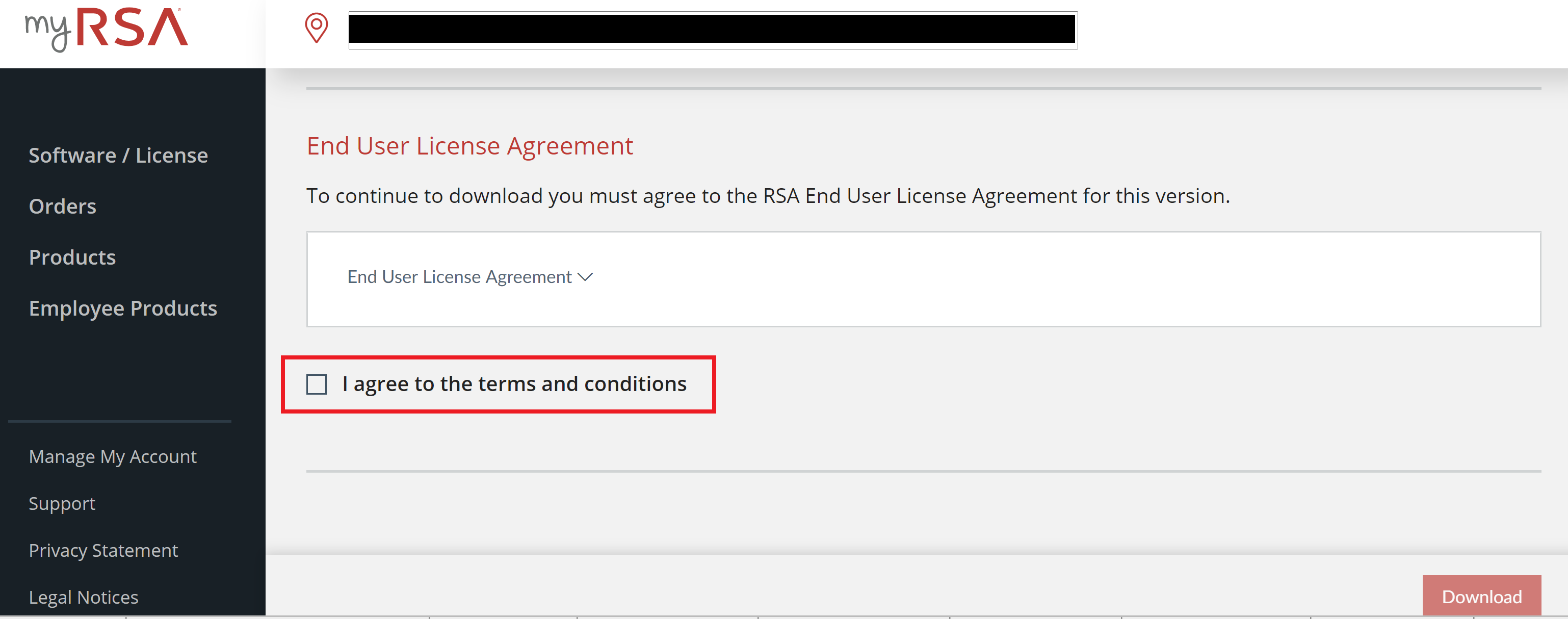The height and width of the screenshot is (619, 1568).
Task: Click the 'I agree to the terms' label
Action: coord(514,384)
